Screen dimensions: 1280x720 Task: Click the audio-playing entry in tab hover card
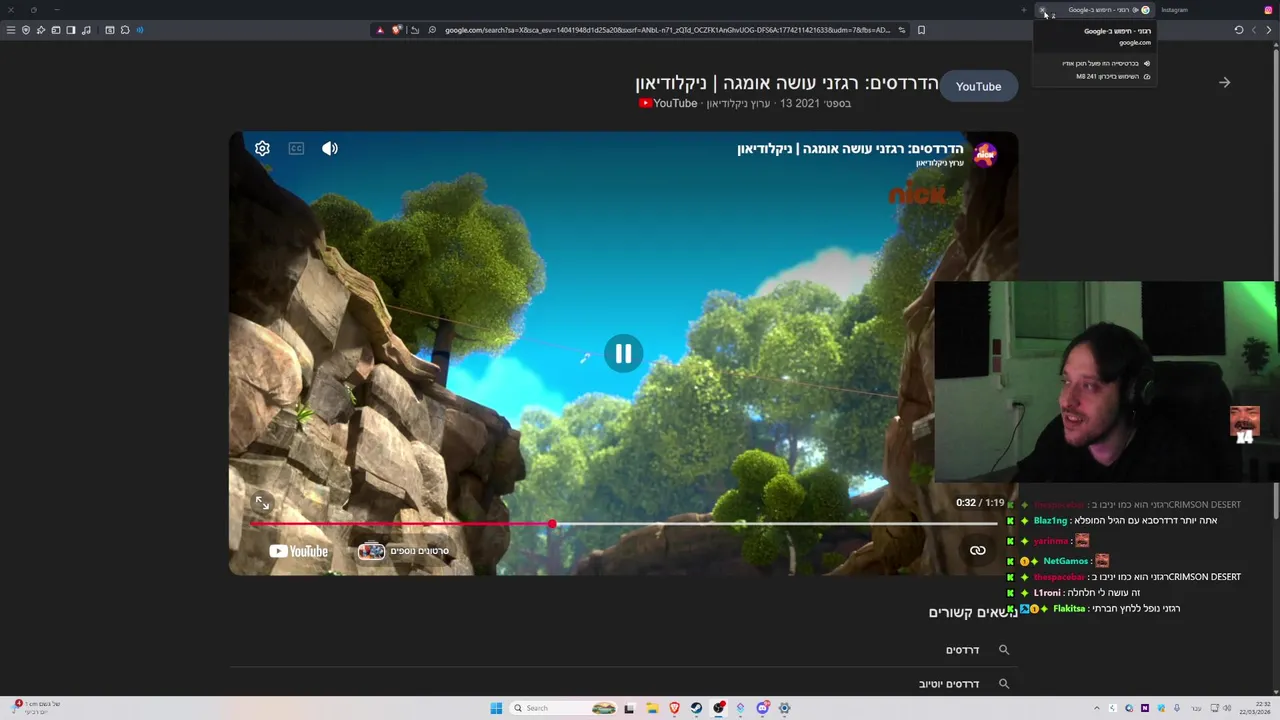click(x=1106, y=63)
